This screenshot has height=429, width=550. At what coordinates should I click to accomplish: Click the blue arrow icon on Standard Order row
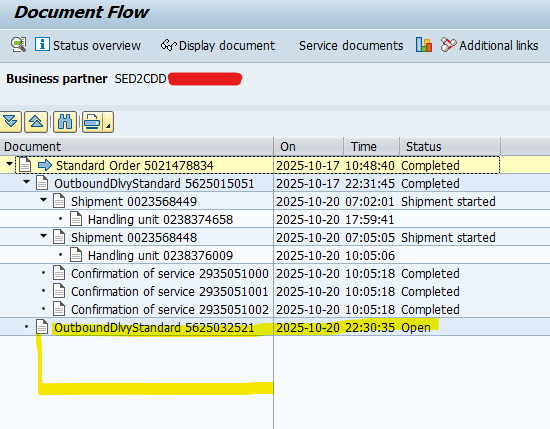click(45, 165)
